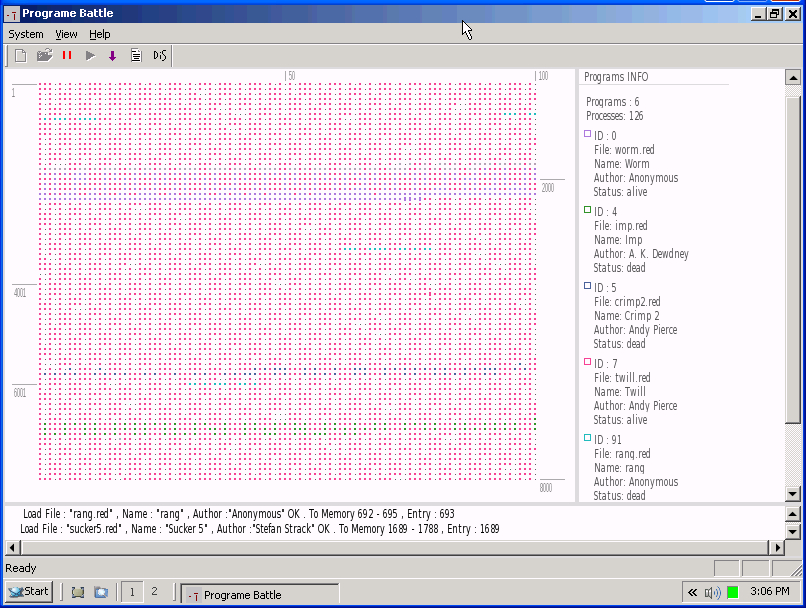
Task: Click the "Status: alive" text under Worm
Action: pyautogui.click(x=620, y=192)
